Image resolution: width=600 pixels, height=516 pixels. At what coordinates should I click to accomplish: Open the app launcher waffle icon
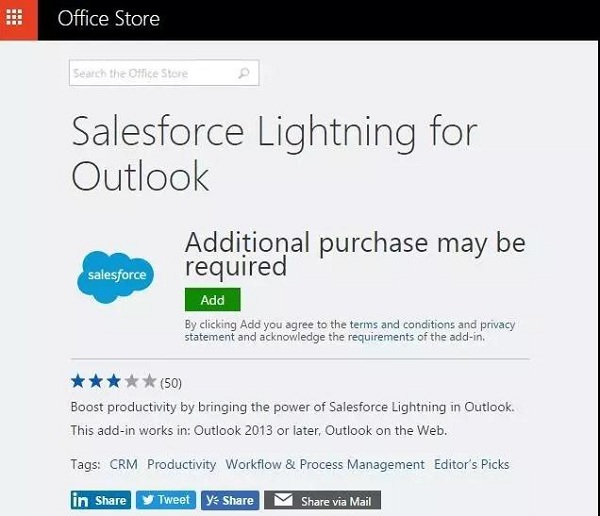coord(18,19)
